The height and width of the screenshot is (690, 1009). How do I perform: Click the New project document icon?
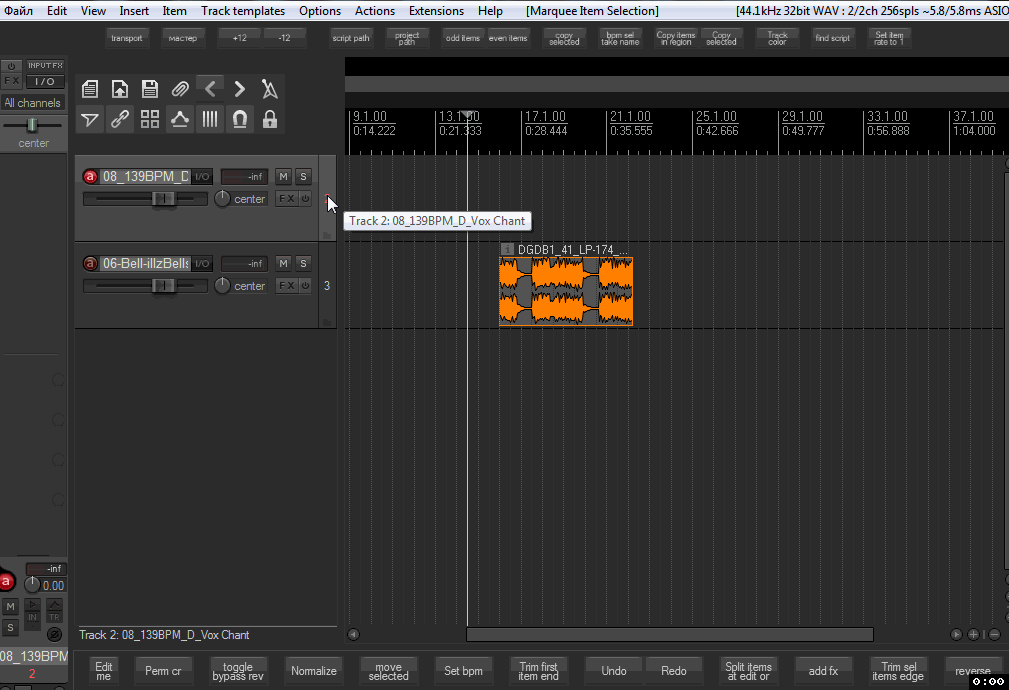pyautogui.click(x=90, y=89)
